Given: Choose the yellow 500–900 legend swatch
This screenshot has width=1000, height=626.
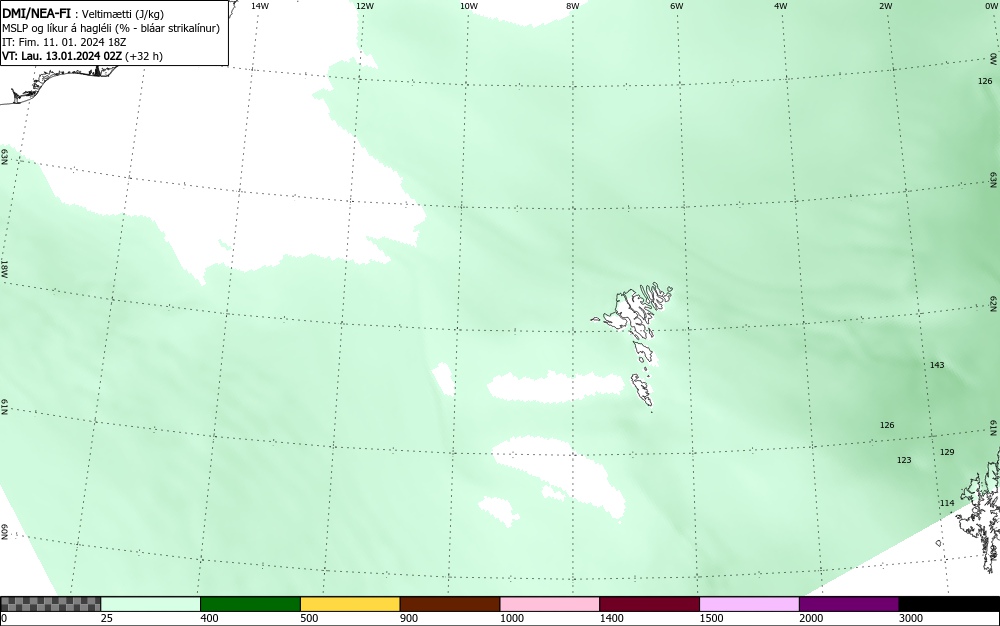Looking at the screenshot, I should [350, 604].
